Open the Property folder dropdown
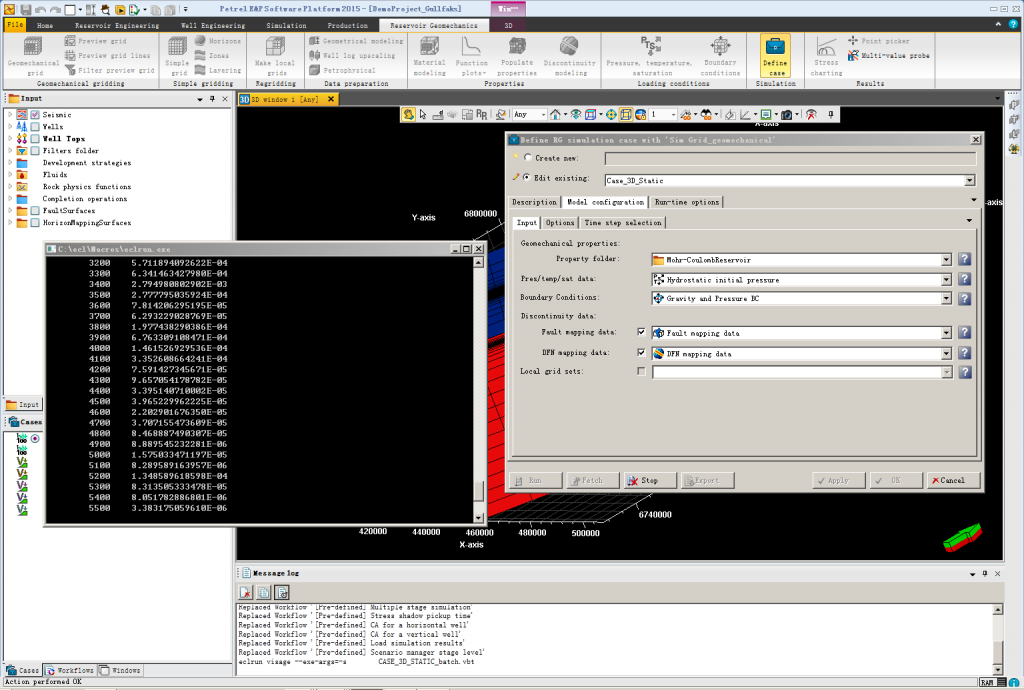The width and height of the screenshot is (1024, 690). (946, 260)
